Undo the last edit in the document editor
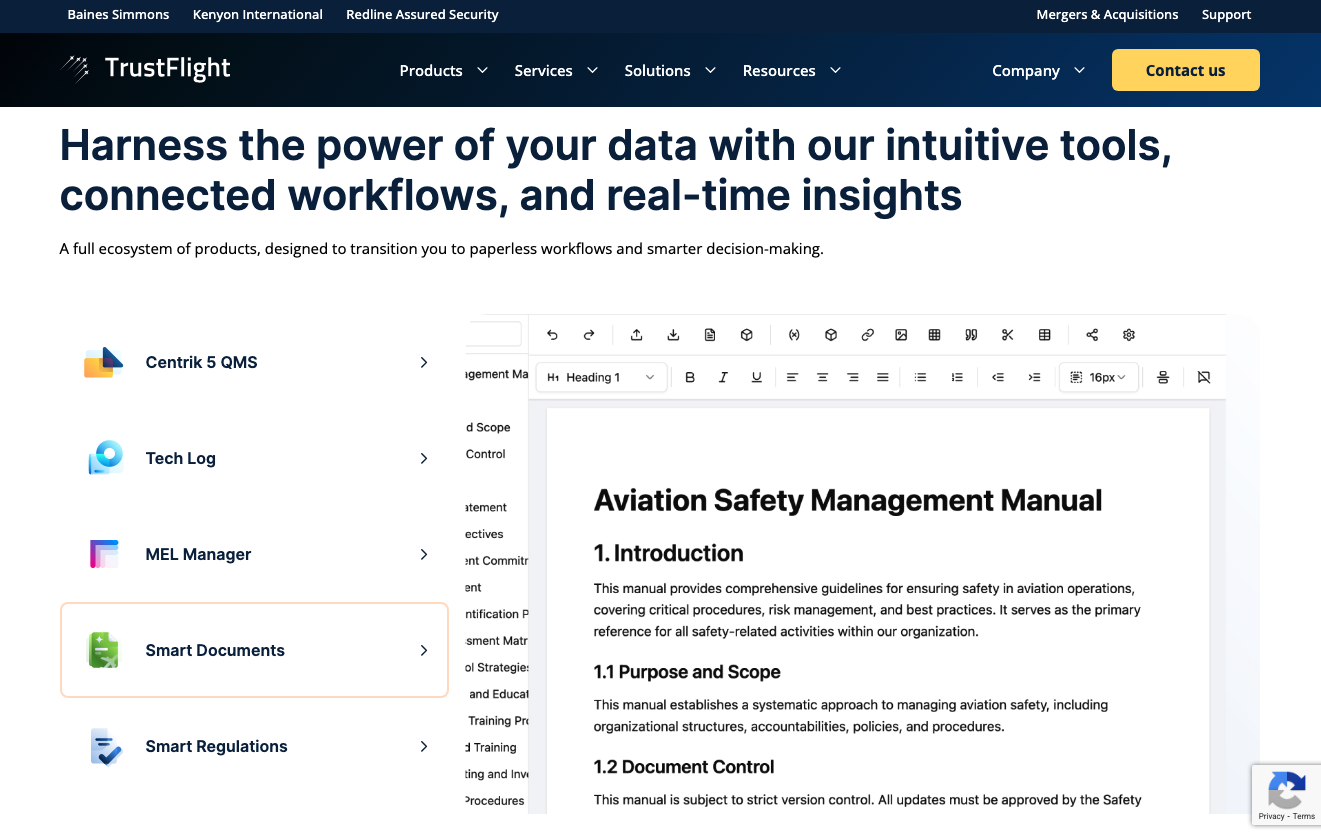This screenshot has width=1321, height=833. click(551, 335)
